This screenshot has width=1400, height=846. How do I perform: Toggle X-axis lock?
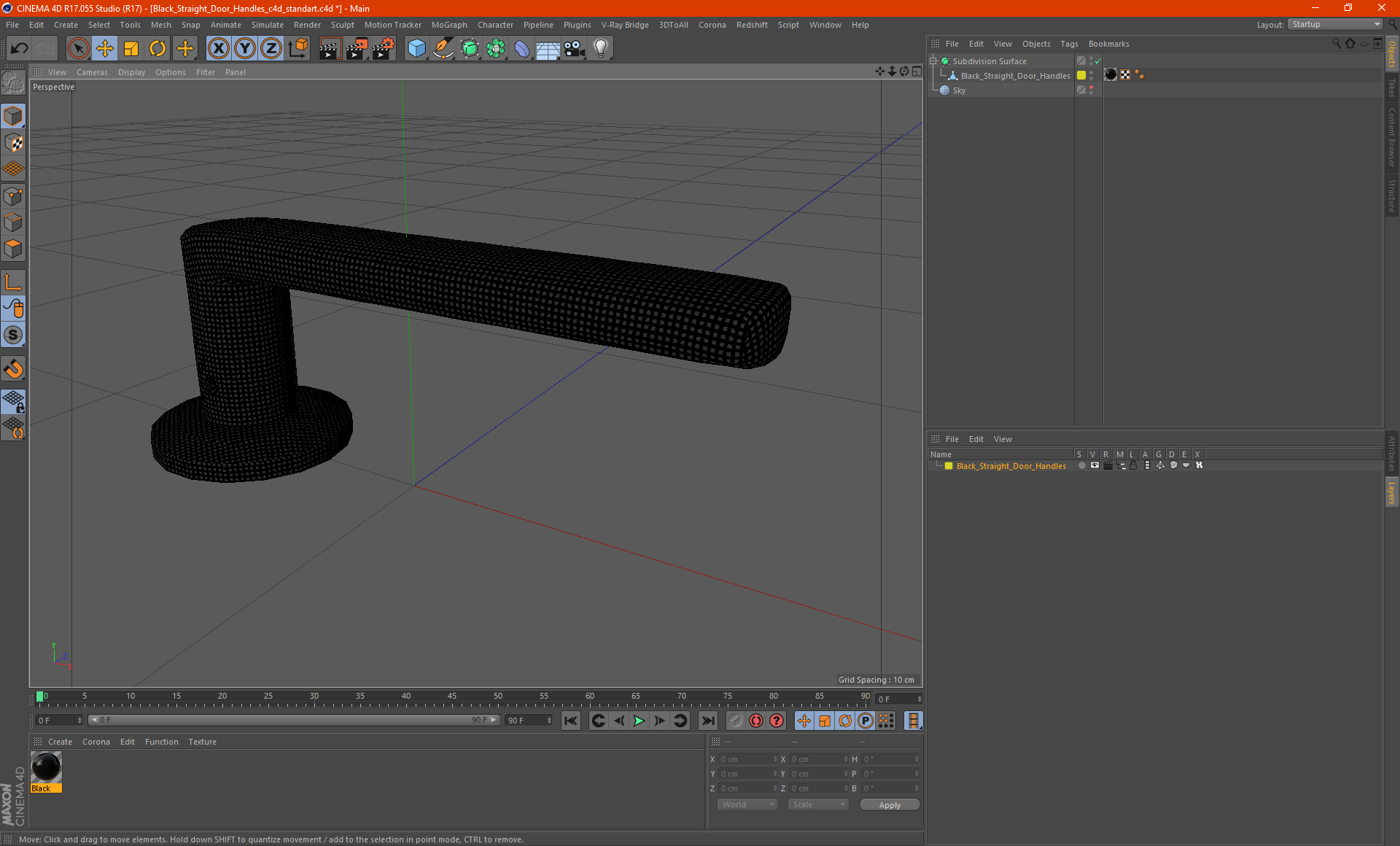(x=218, y=49)
